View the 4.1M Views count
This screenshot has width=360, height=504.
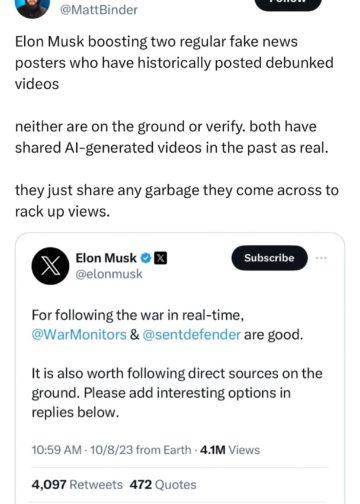tap(230, 450)
